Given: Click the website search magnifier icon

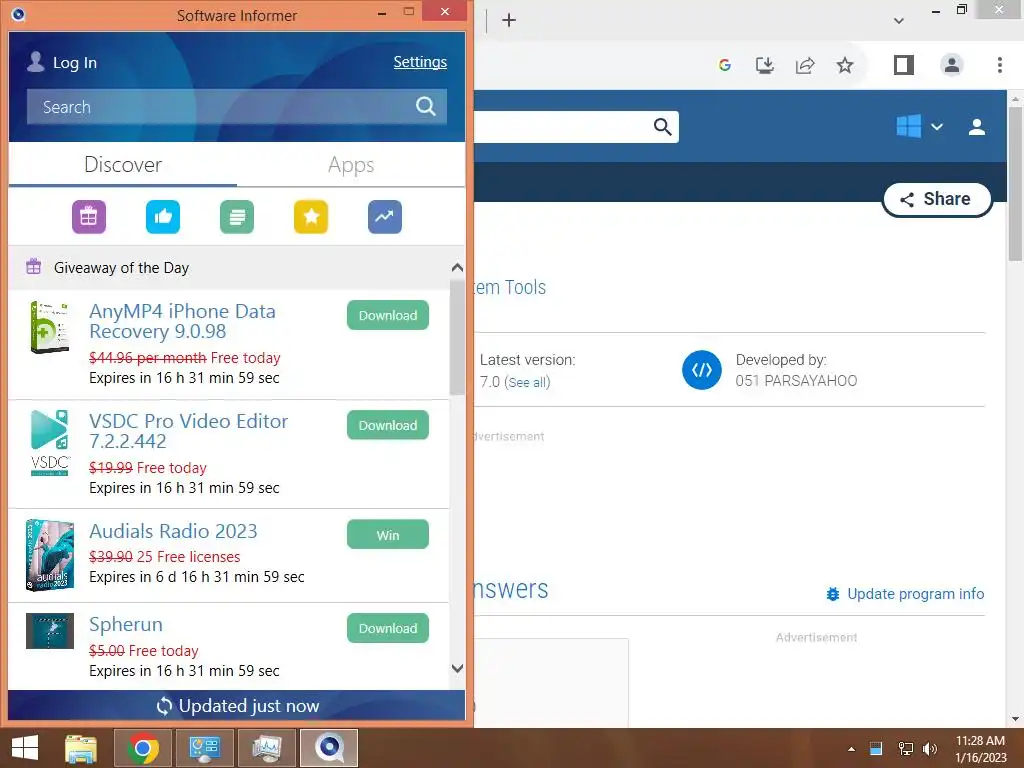Looking at the screenshot, I should [662, 127].
